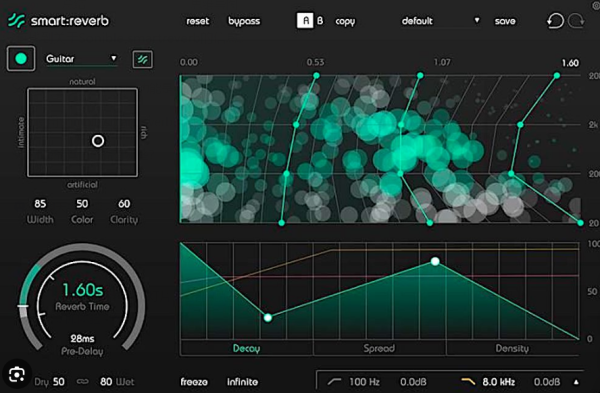Click the high-shelf filter icon near 8.0 kHz
The width and height of the screenshot is (600, 393).
point(468,381)
